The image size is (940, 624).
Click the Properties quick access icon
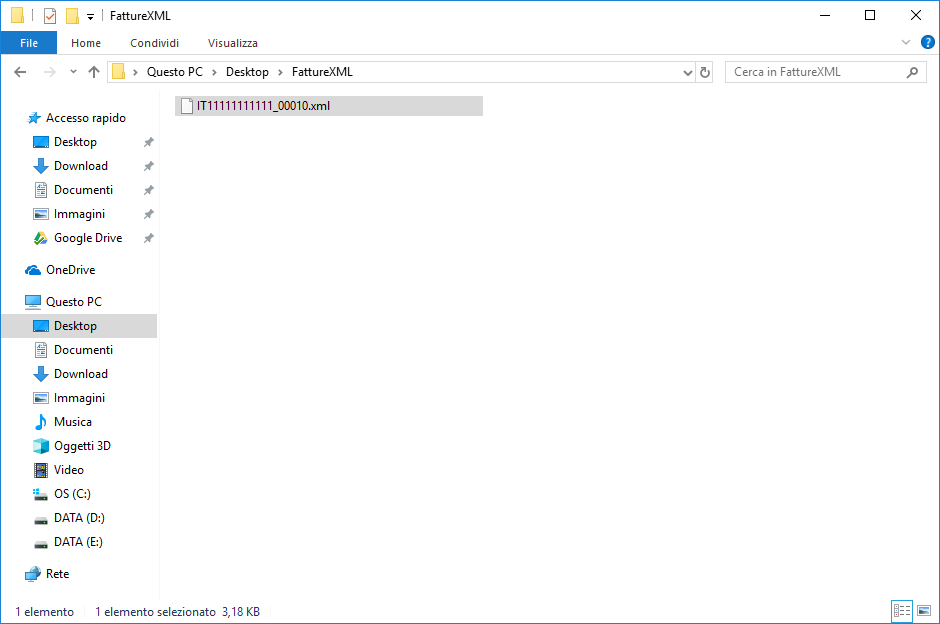pos(50,16)
